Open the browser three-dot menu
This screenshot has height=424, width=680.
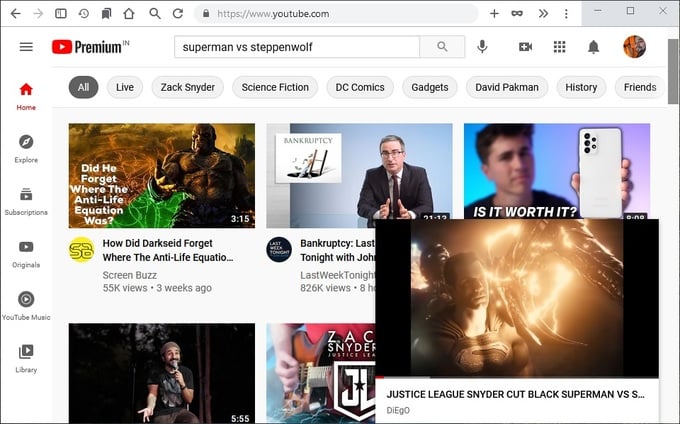coord(566,14)
